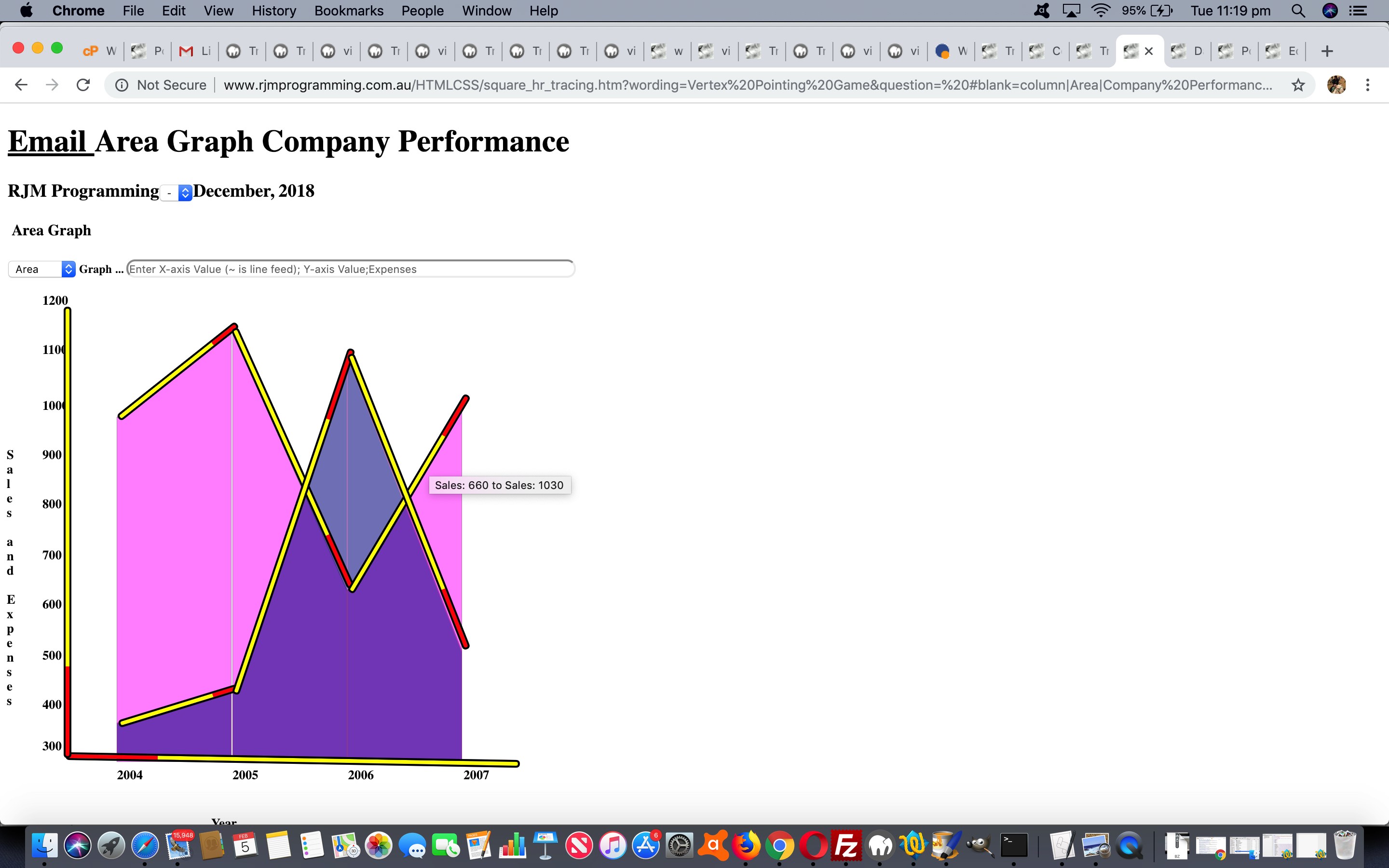Open Reminders list icon in Dock
1389x868 pixels.
[312, 845]
